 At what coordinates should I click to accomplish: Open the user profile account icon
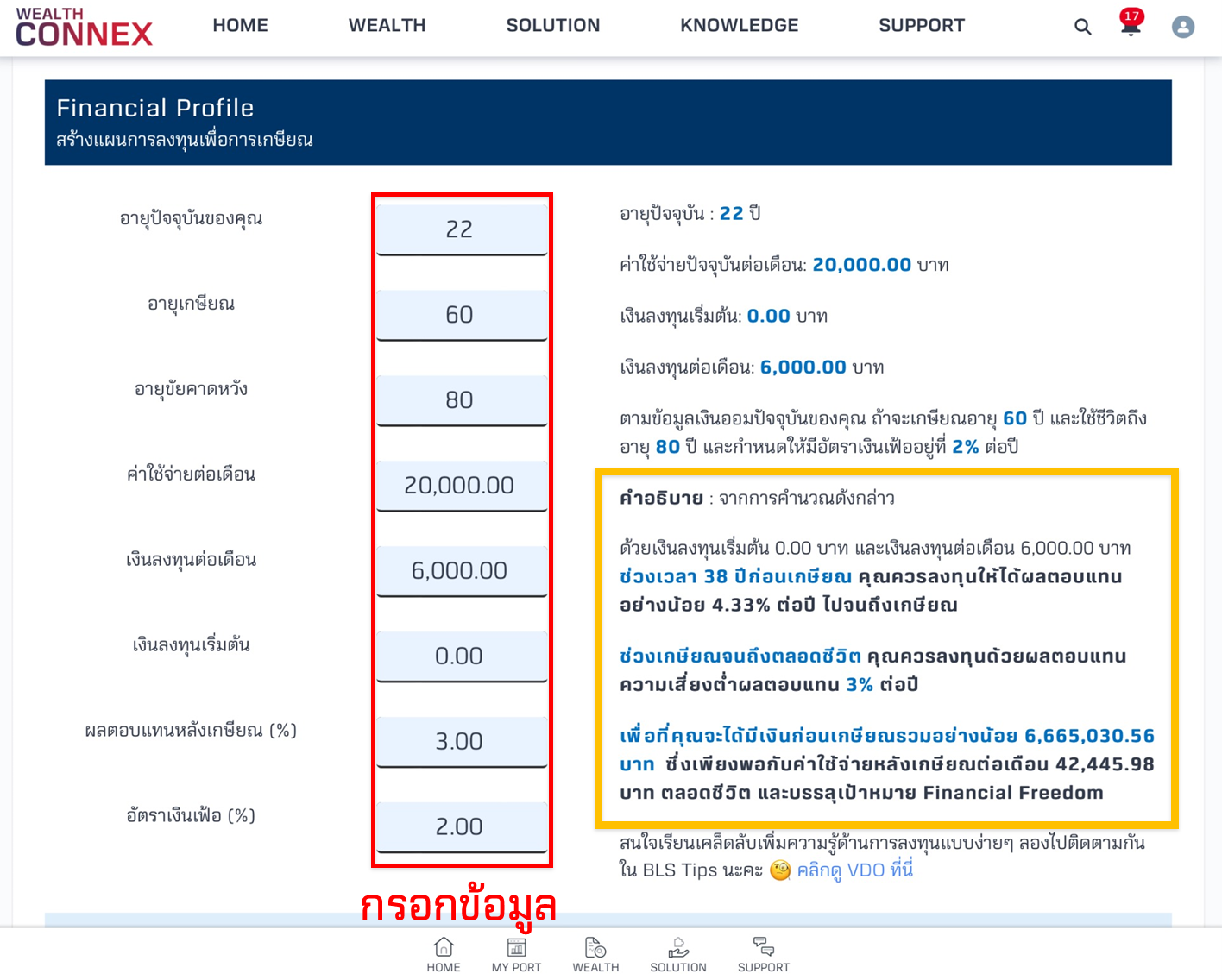coord(1182,27)
